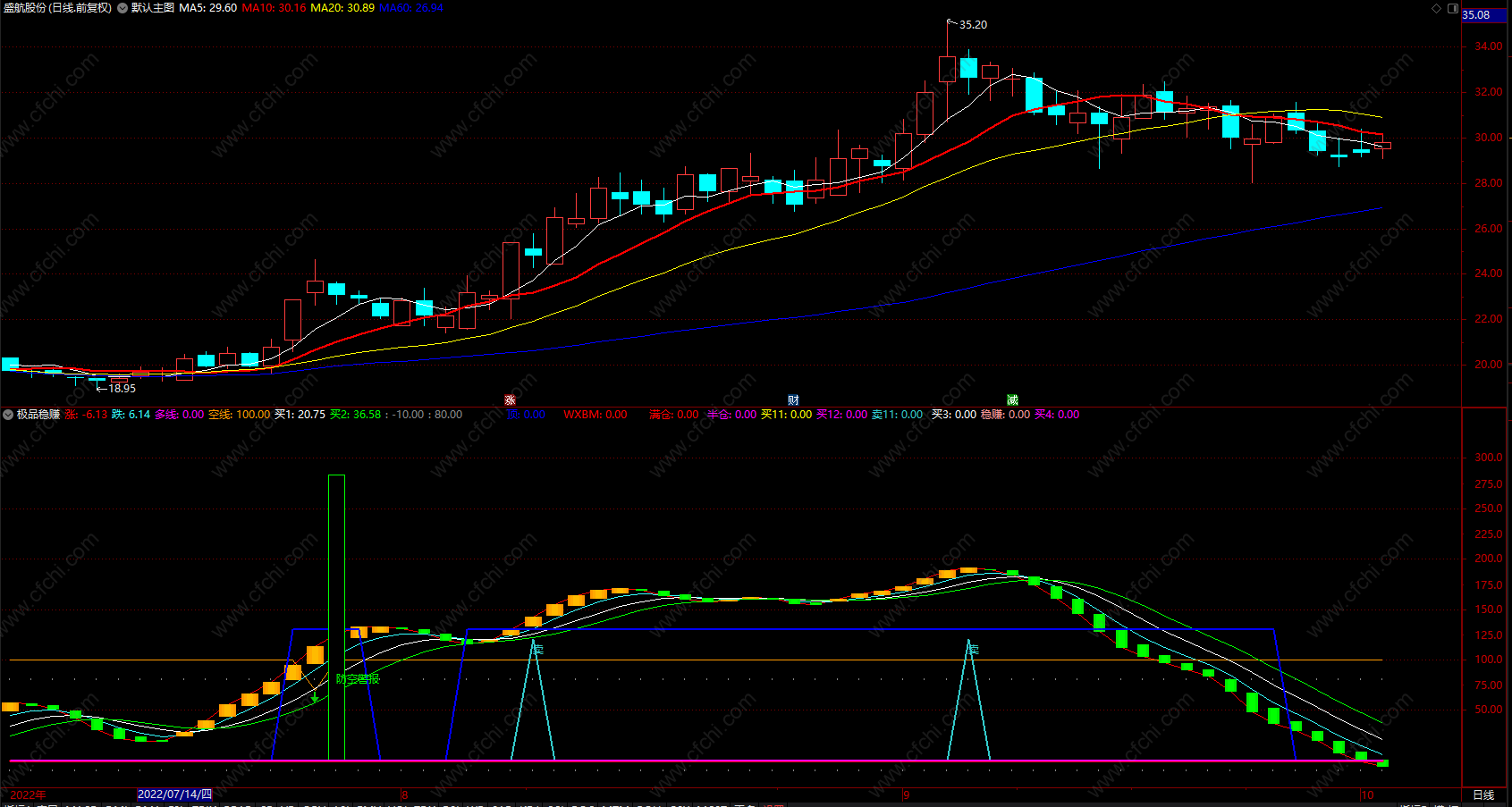Expand the 极品稳赚 indicator dropdown arrow
Viewport: 1512px width, 807px height.
pyautogui.click(x=8, y=415)
